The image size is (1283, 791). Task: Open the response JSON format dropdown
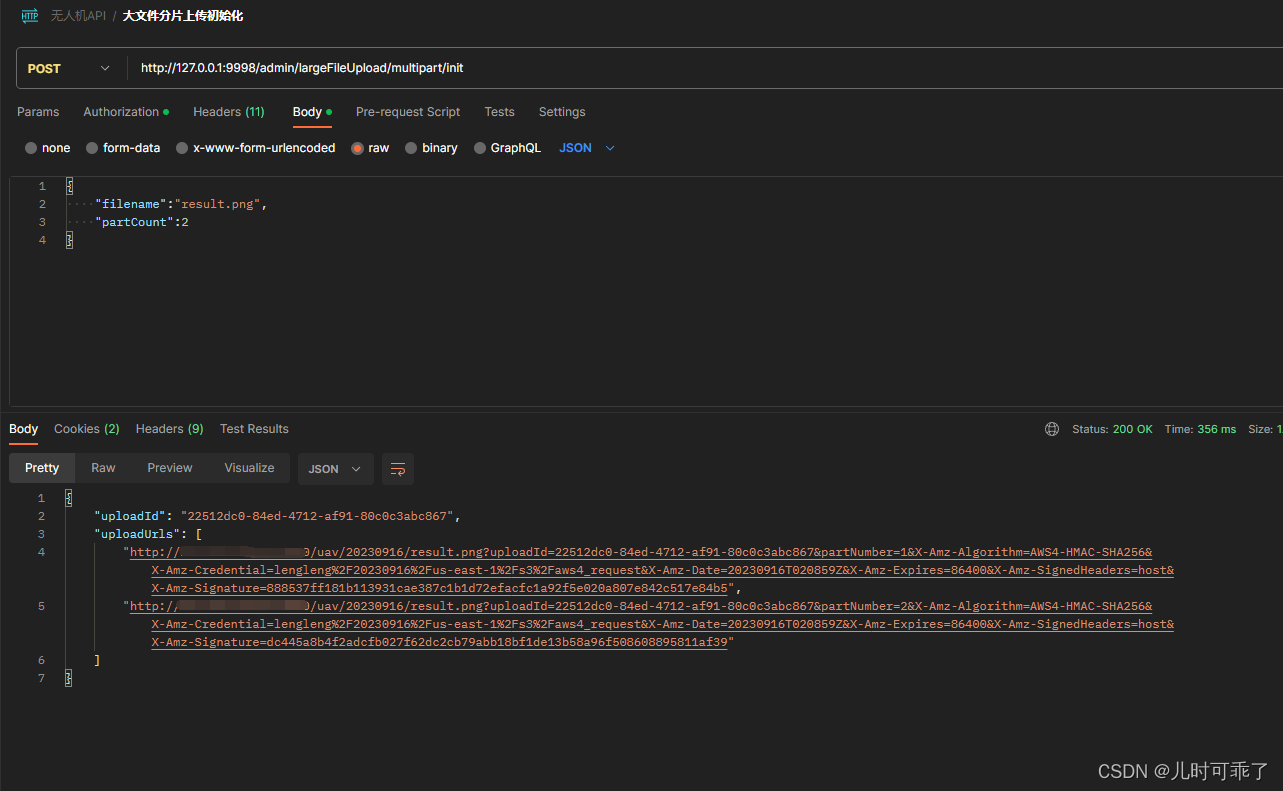click(x=335, y=469)
